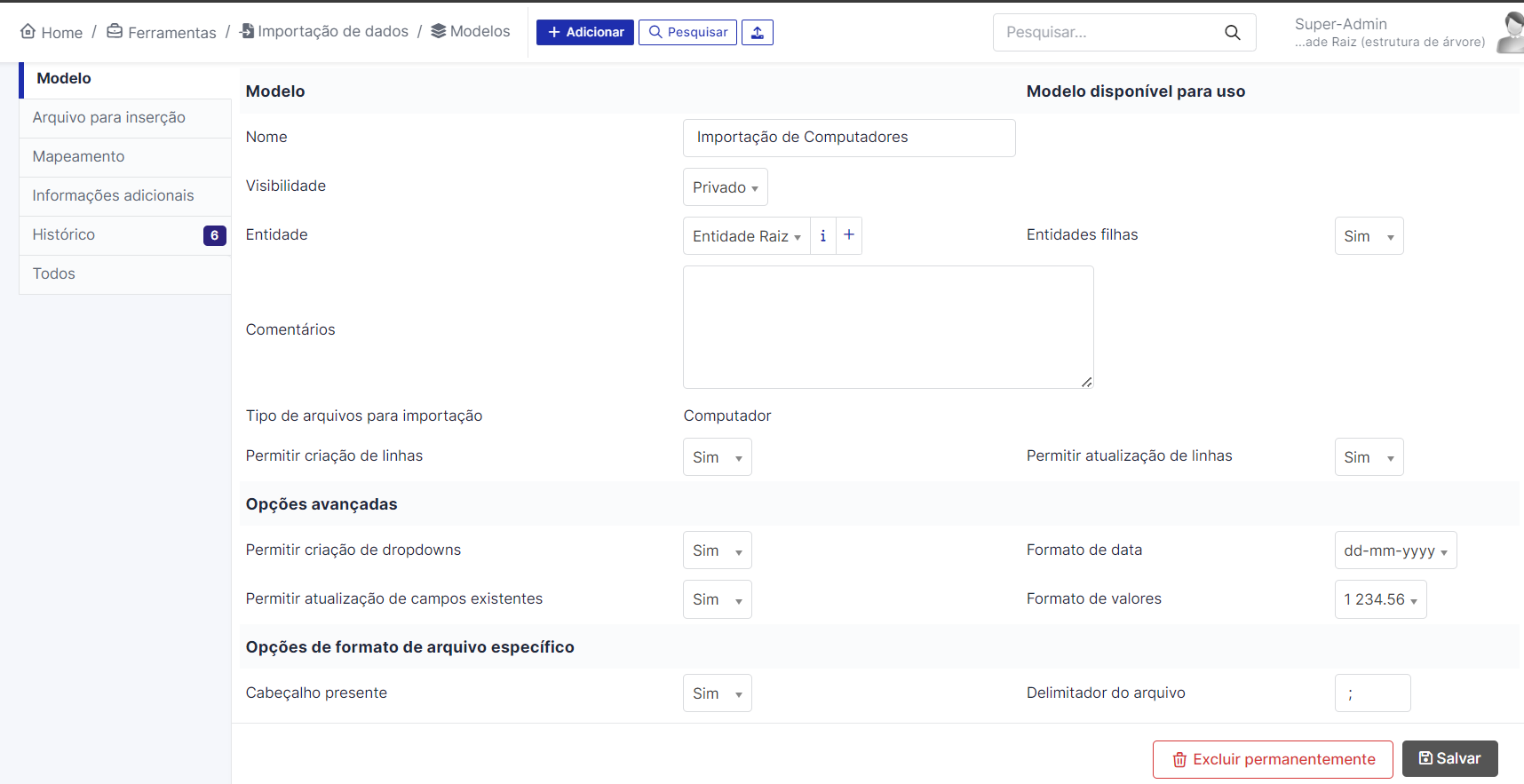Screen dimensions: 1524x784
Task: Select the Modelo side tab
Action: coord(125,79)
